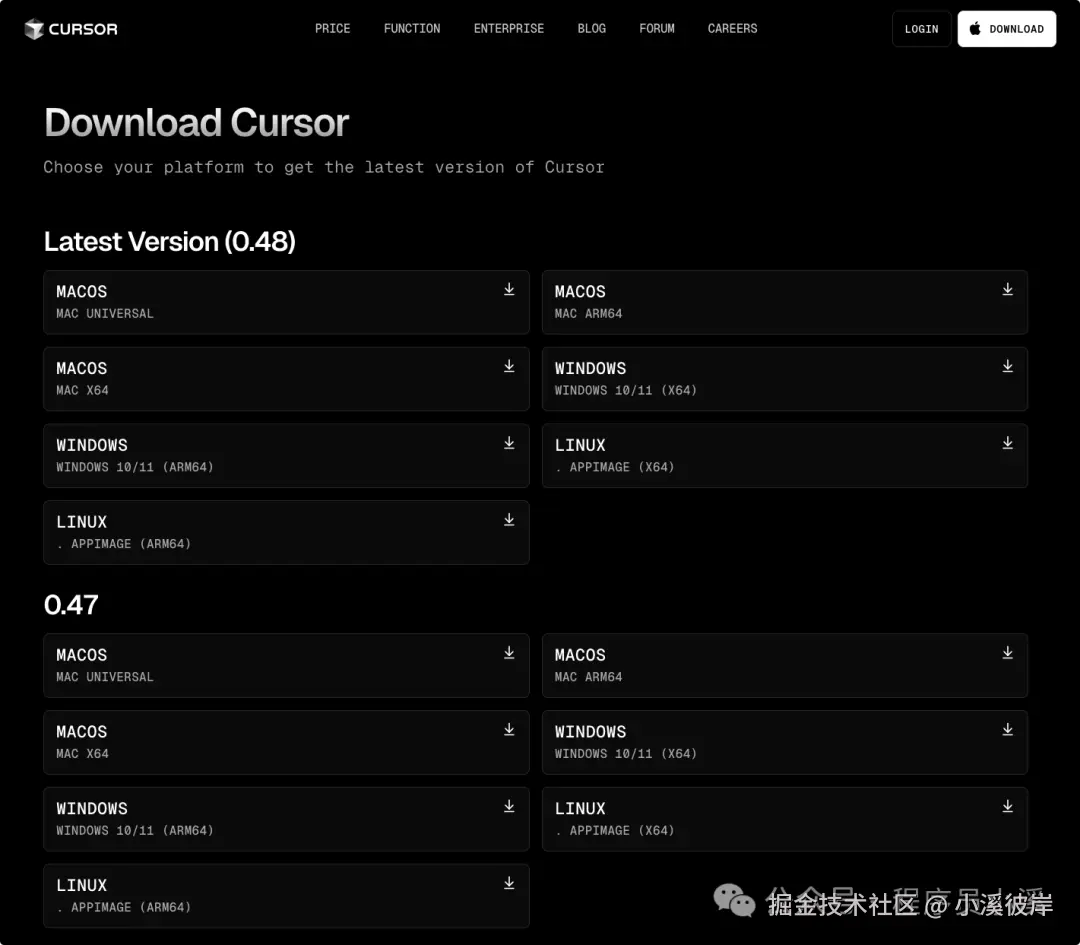Select WINDOWS 10/11 (ARM64) text in 0.47
The image size is (1080, 945).
coord(134,830)
